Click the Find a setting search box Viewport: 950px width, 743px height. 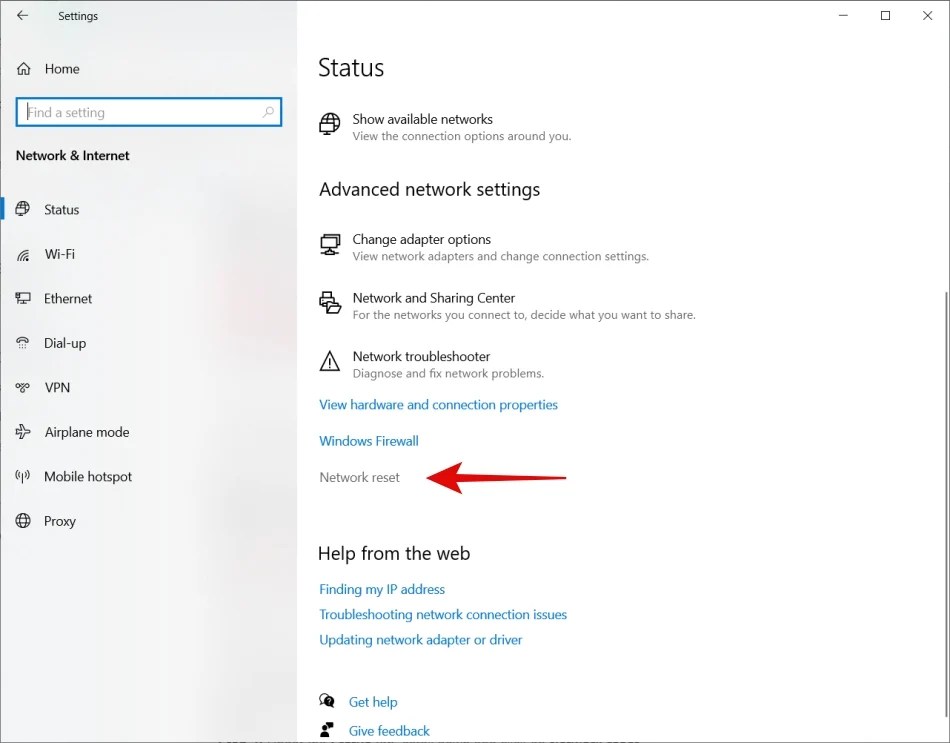[148, 112]
